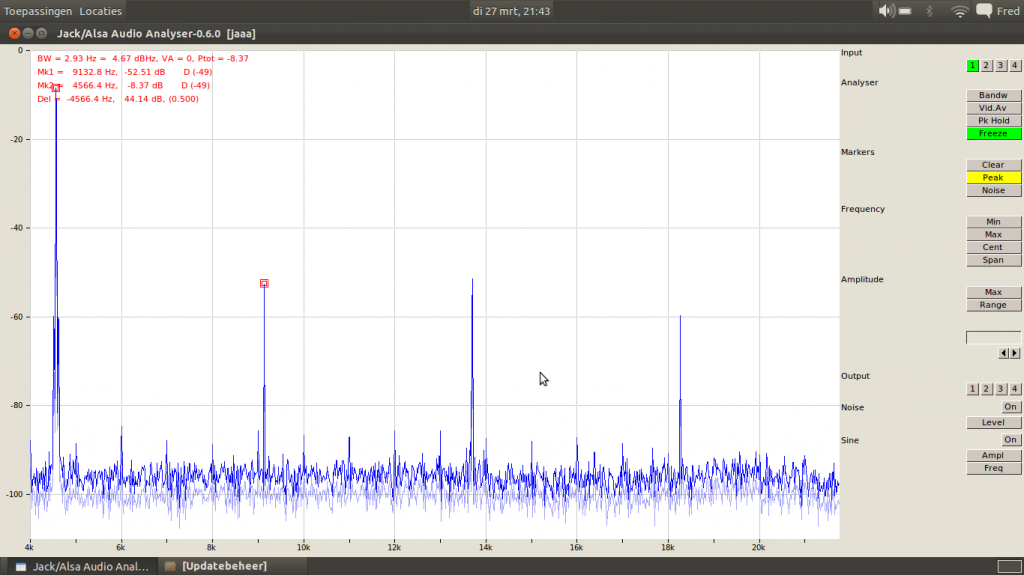Image resolution: width=1024 pixels, height=575 pixels.
Task: Click the Del delta readout text
Action: pyautogui.click(x=118, y=99)
